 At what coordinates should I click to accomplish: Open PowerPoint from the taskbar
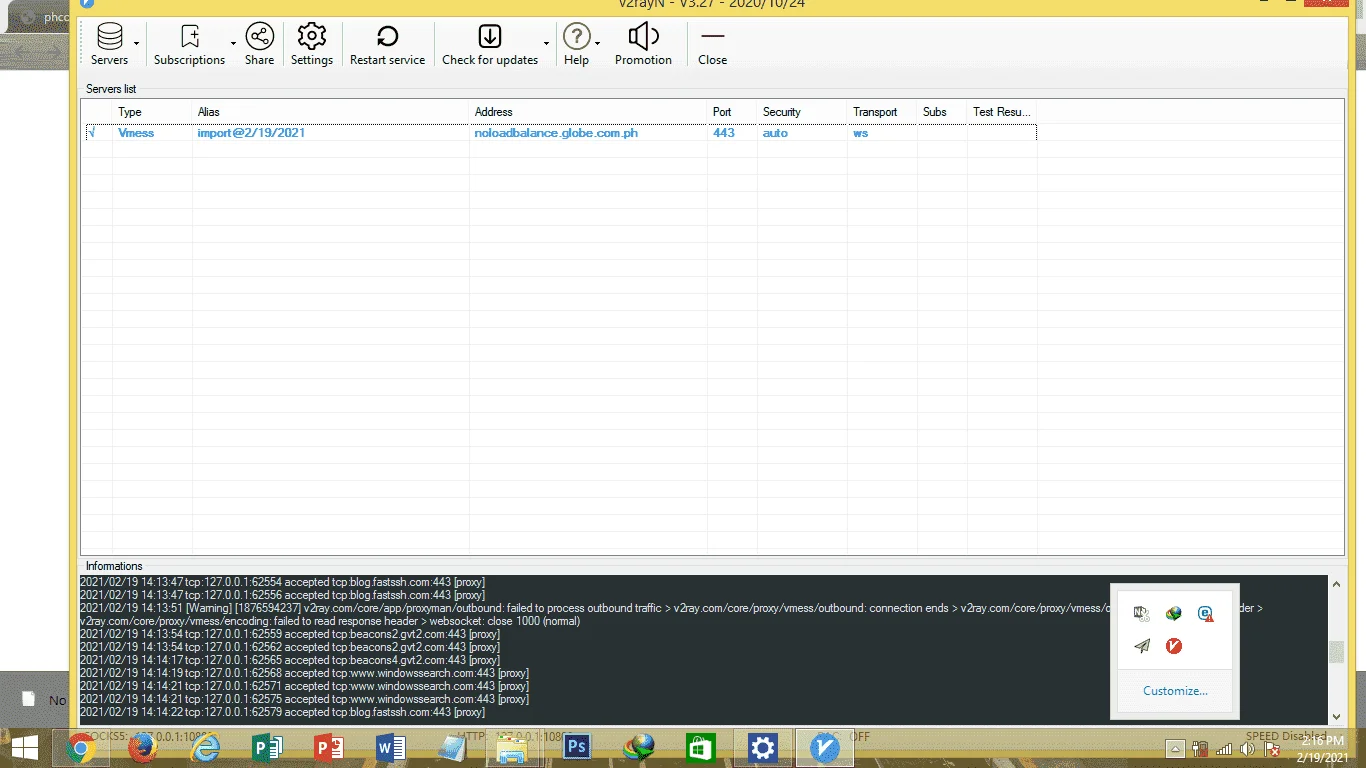(x=329, y=748)
